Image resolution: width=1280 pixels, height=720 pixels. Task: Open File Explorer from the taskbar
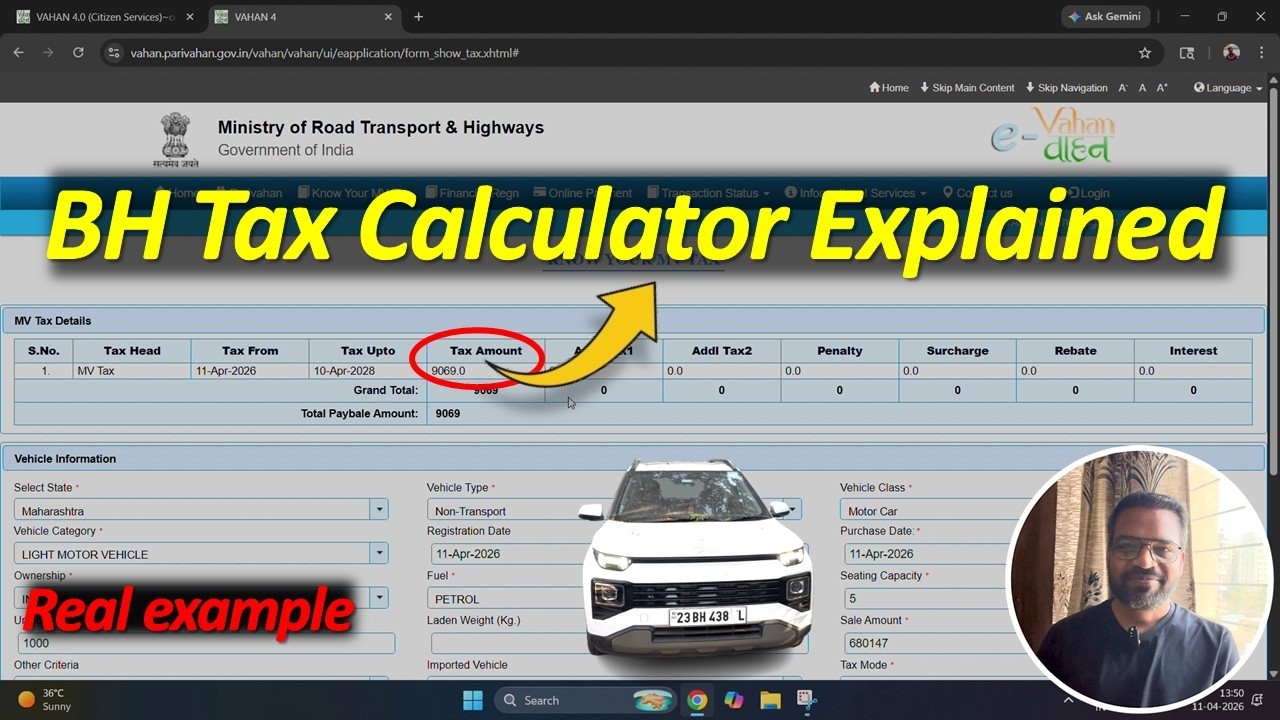(770, 700)
